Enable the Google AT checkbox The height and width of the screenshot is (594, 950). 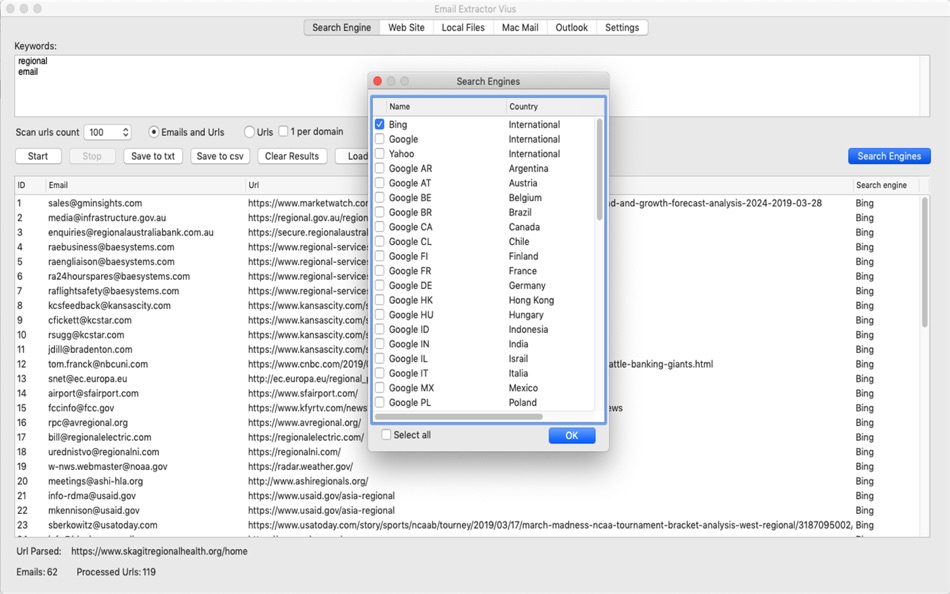[x=379, y=182]
